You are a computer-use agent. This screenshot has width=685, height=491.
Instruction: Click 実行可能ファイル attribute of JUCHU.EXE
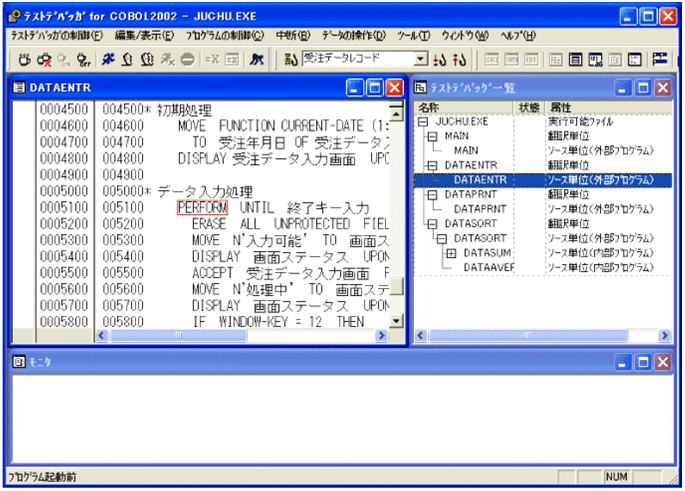coord(581,121)
